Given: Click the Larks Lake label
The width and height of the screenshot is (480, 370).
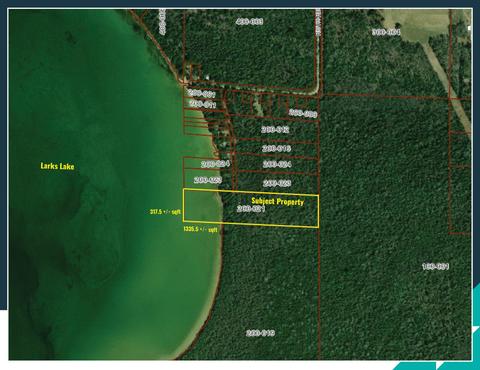Looking at the screenshot, I should coord(57,166).
